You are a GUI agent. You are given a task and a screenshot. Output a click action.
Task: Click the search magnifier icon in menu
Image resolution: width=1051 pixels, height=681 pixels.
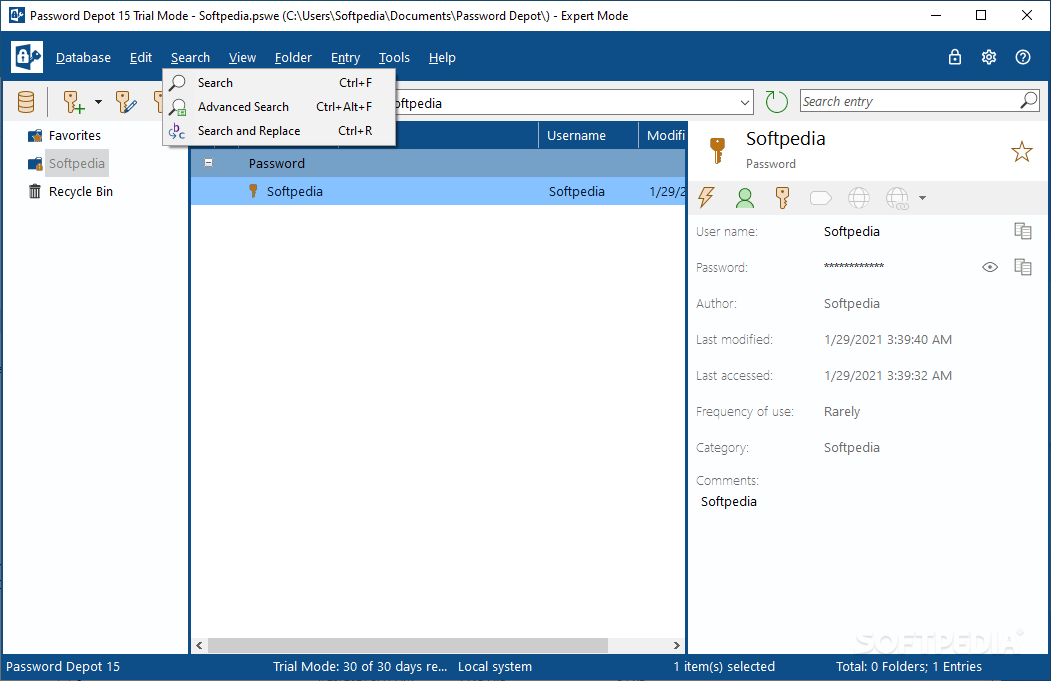[x=178, y=82]
